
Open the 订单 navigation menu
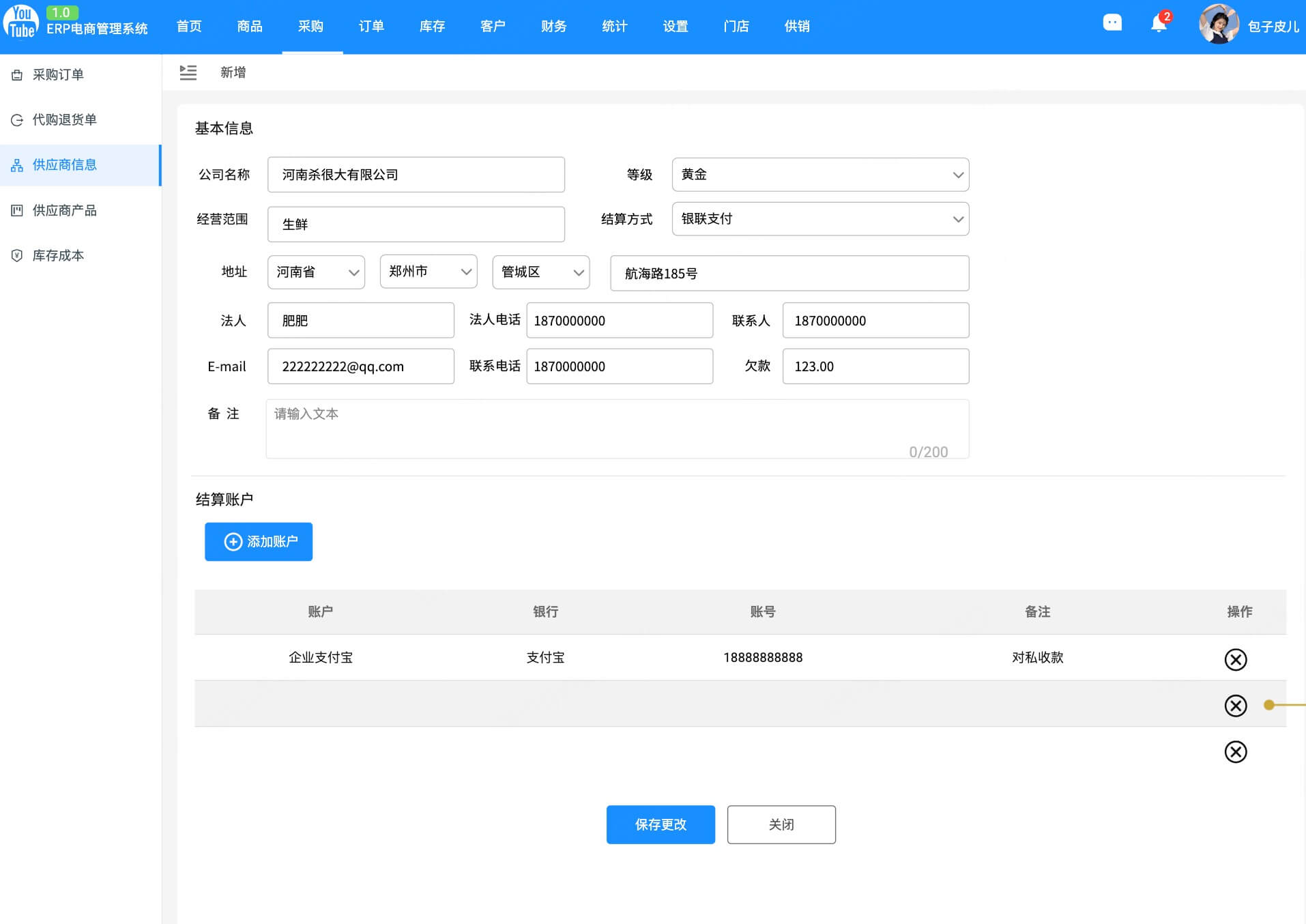point(371,26)
